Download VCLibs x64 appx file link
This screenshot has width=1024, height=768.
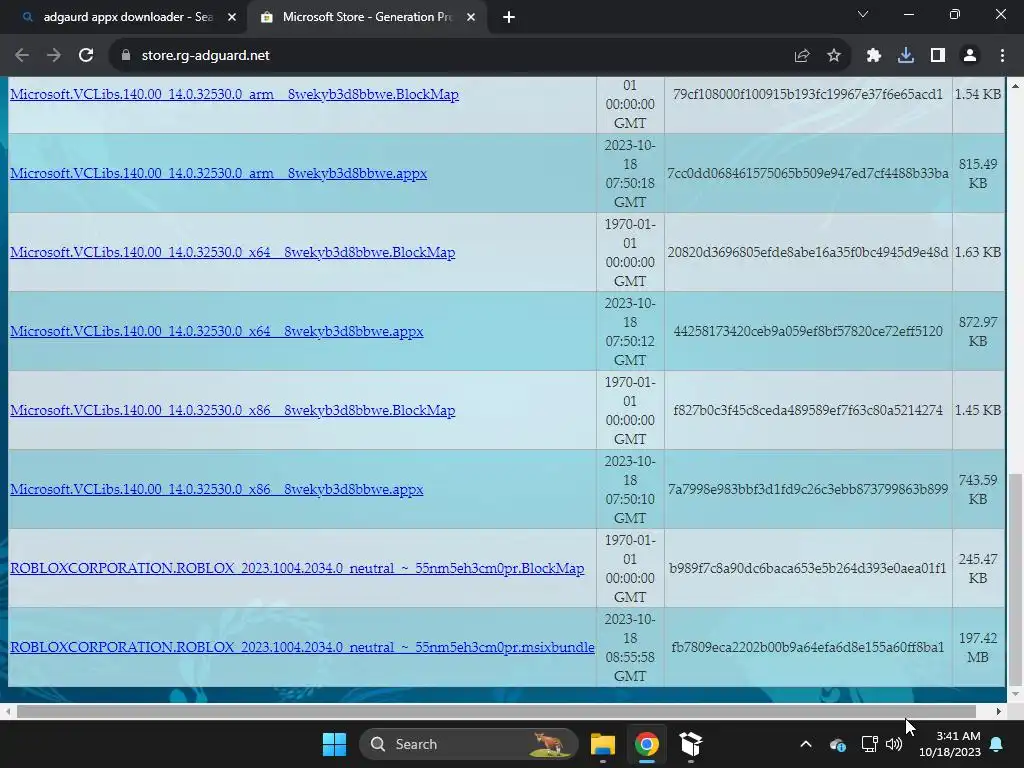(217, 331)
